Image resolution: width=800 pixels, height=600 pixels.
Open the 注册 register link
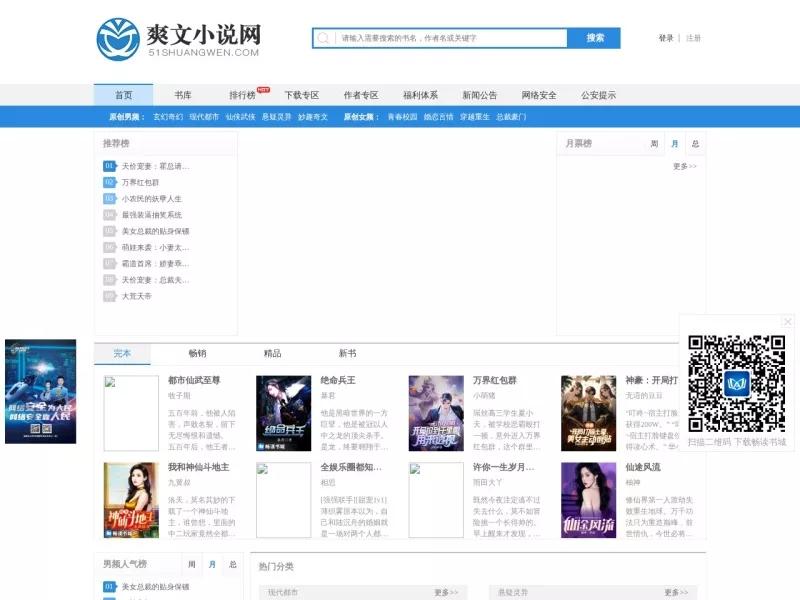point(693,38)
